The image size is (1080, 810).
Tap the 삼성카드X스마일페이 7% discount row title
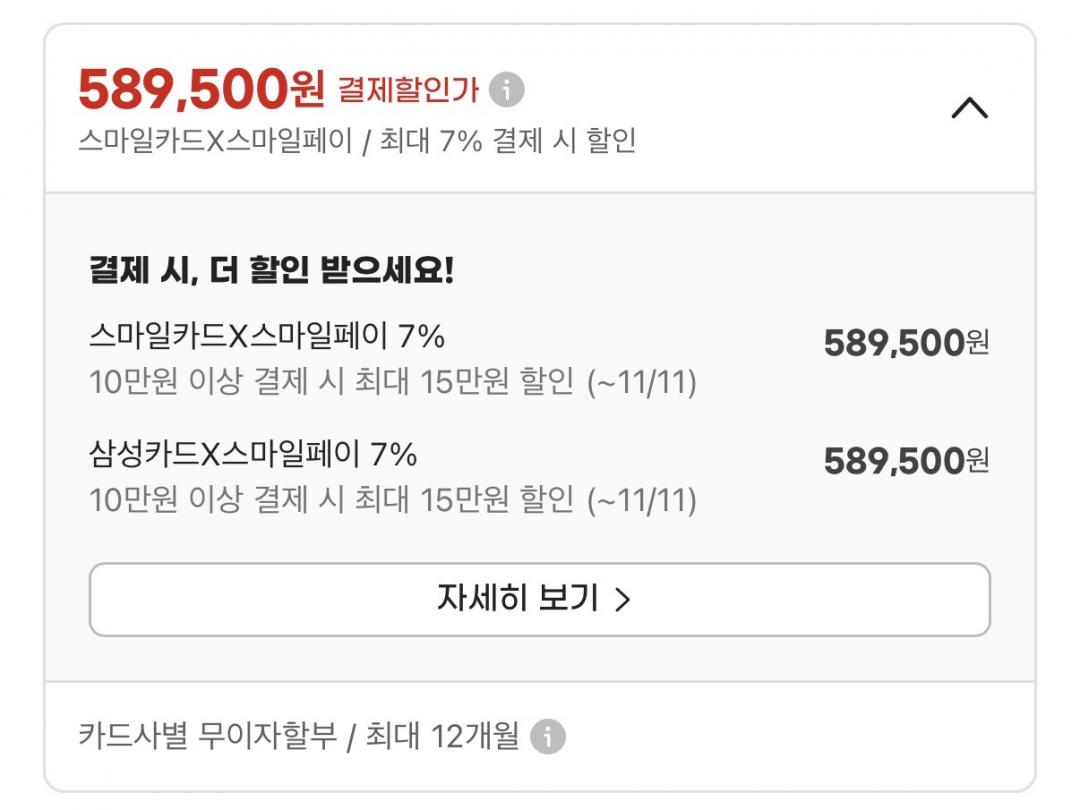click(x=252, y=455)
